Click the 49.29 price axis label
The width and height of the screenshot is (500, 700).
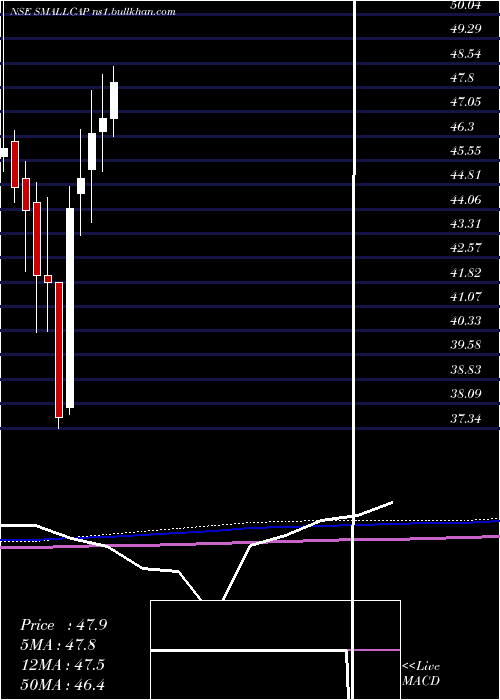[x=467, y=29]
